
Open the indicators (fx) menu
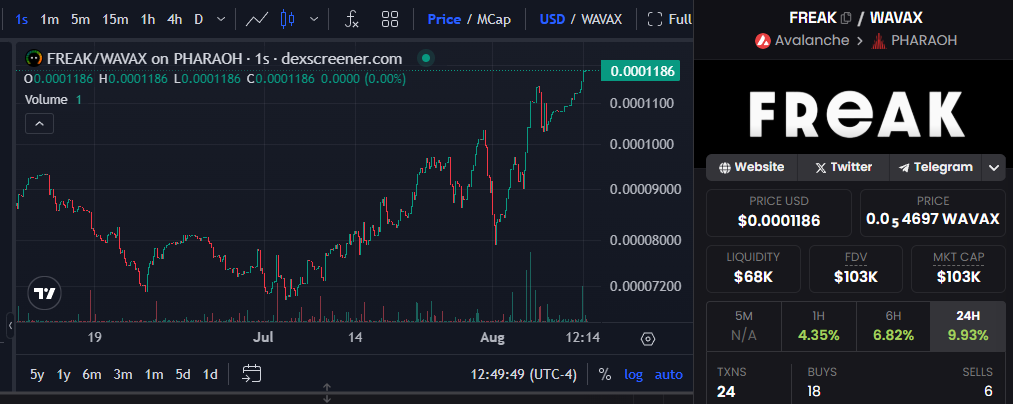(352, 19)
